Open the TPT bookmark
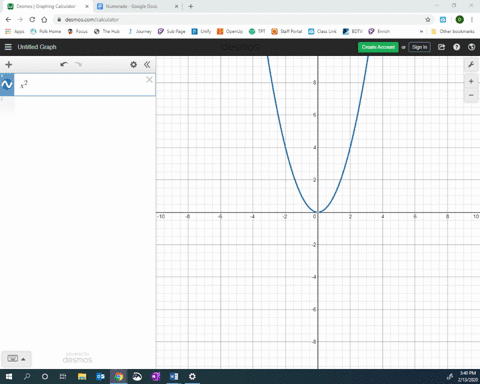The image size is (480, 384). pos(257,31)
